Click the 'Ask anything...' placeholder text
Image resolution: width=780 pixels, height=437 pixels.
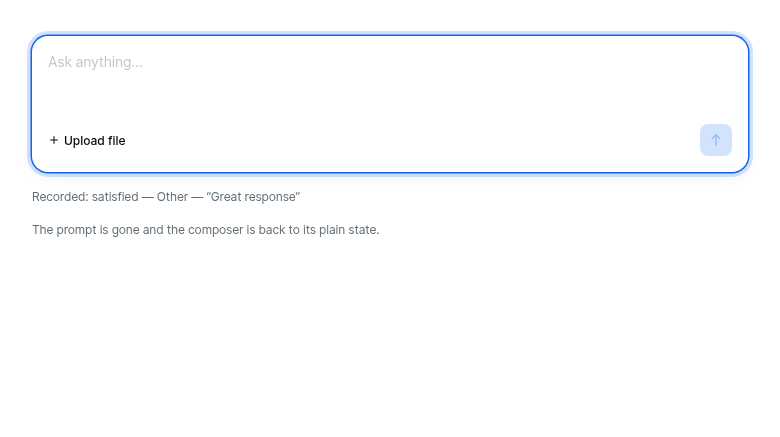95,62
